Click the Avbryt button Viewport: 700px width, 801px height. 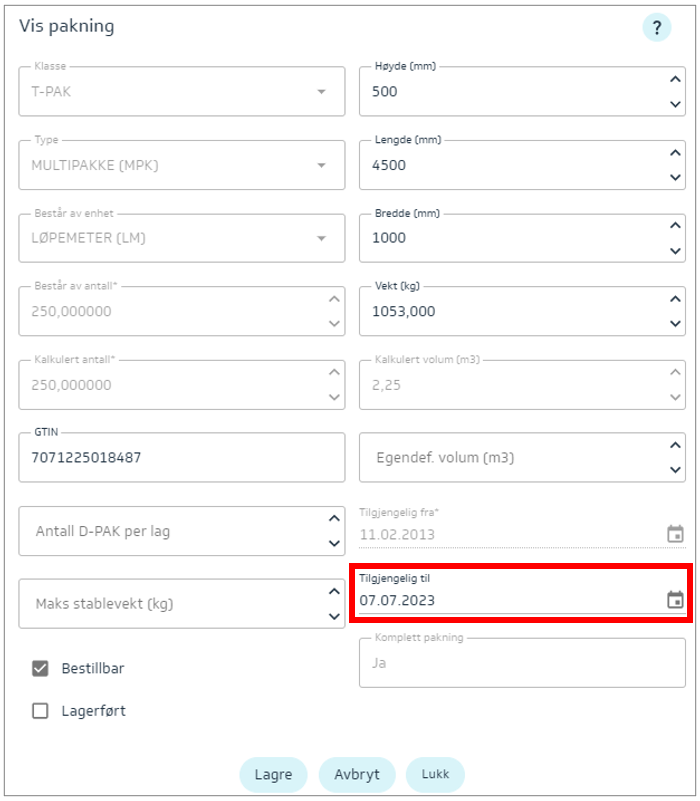pos(357,774)
